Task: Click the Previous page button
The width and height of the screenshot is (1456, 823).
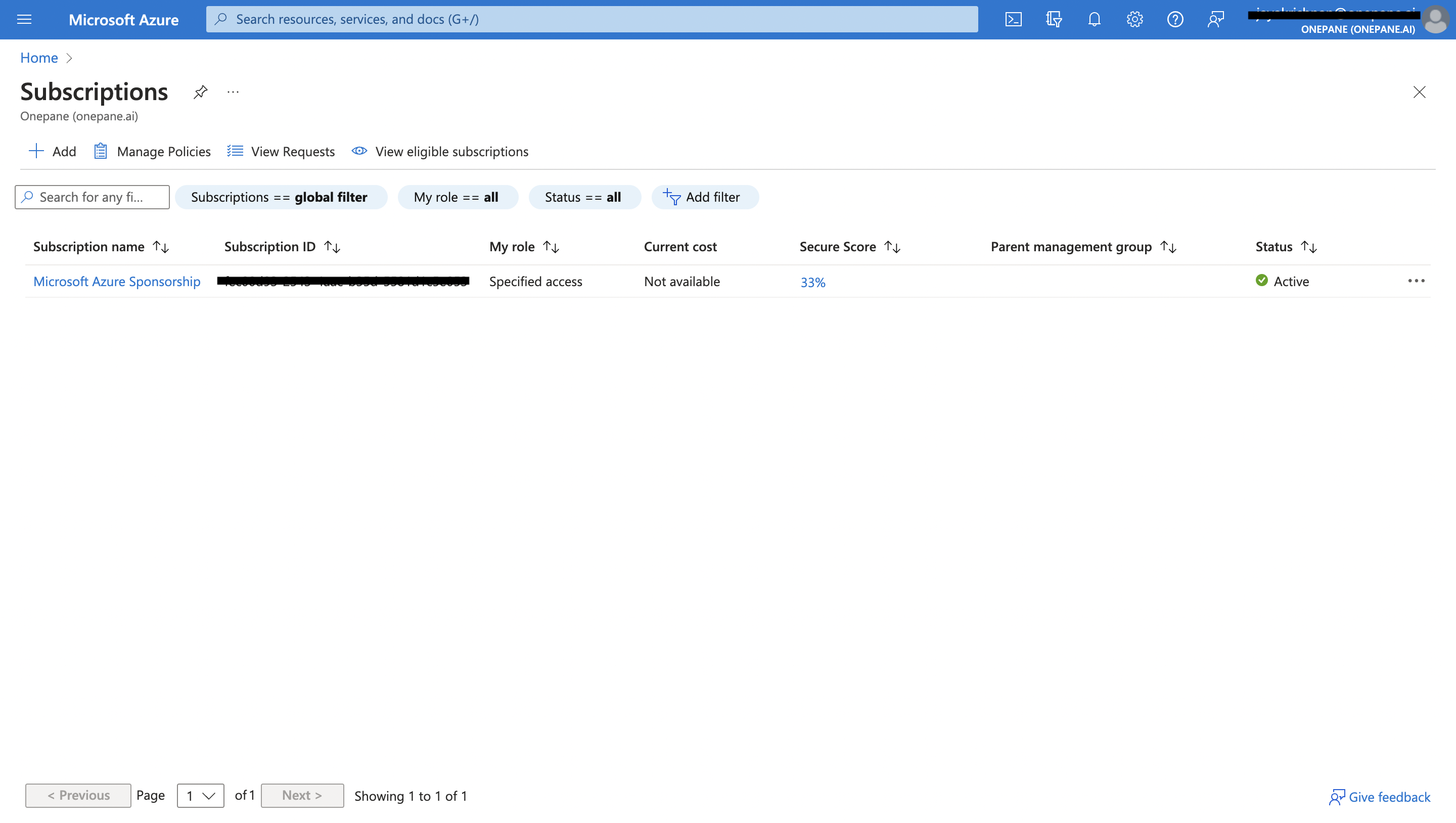Action: click(78, 795)
